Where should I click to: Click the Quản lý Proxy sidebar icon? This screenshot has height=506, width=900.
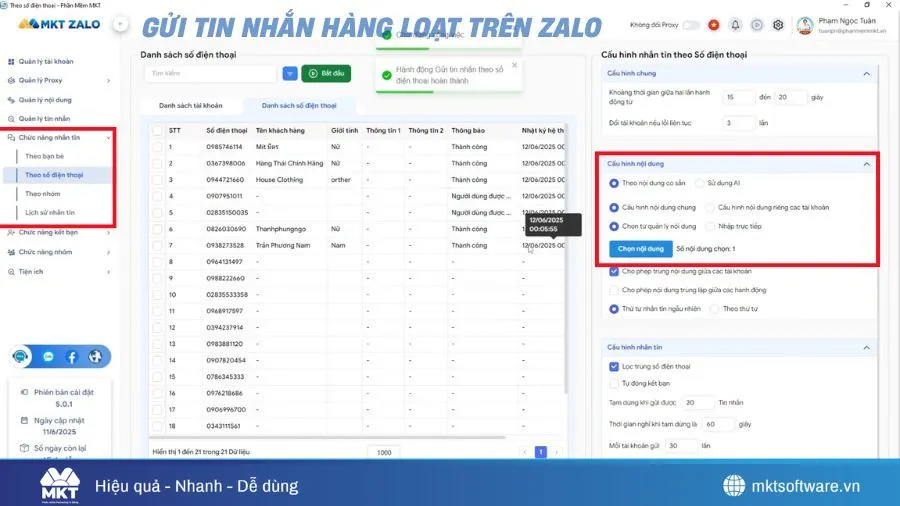click(11, 80)
